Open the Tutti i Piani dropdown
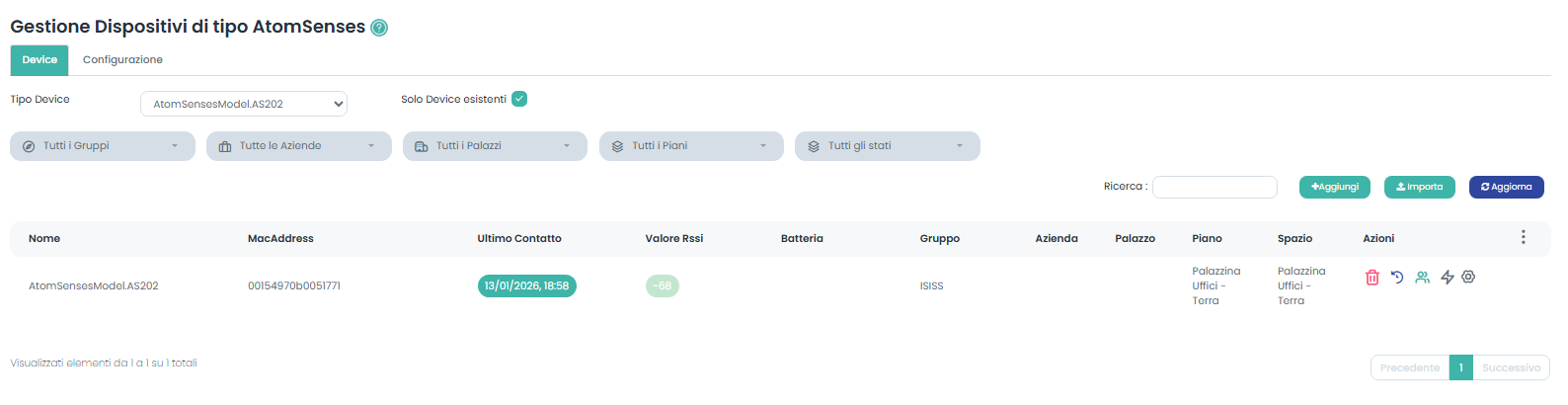Screen dimensions: 1568x405 click(x=691, y=146)
